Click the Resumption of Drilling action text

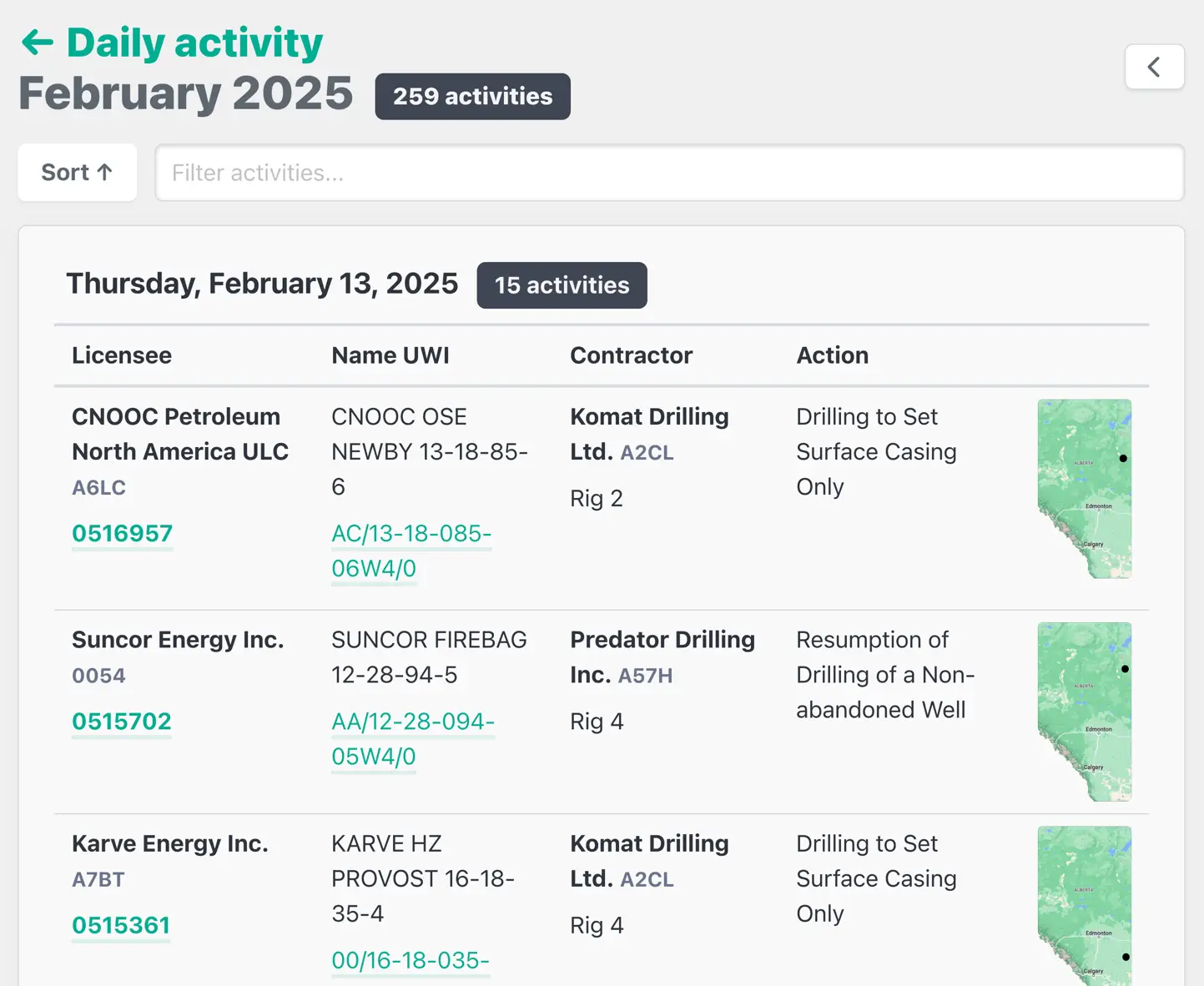coord(885,675)
